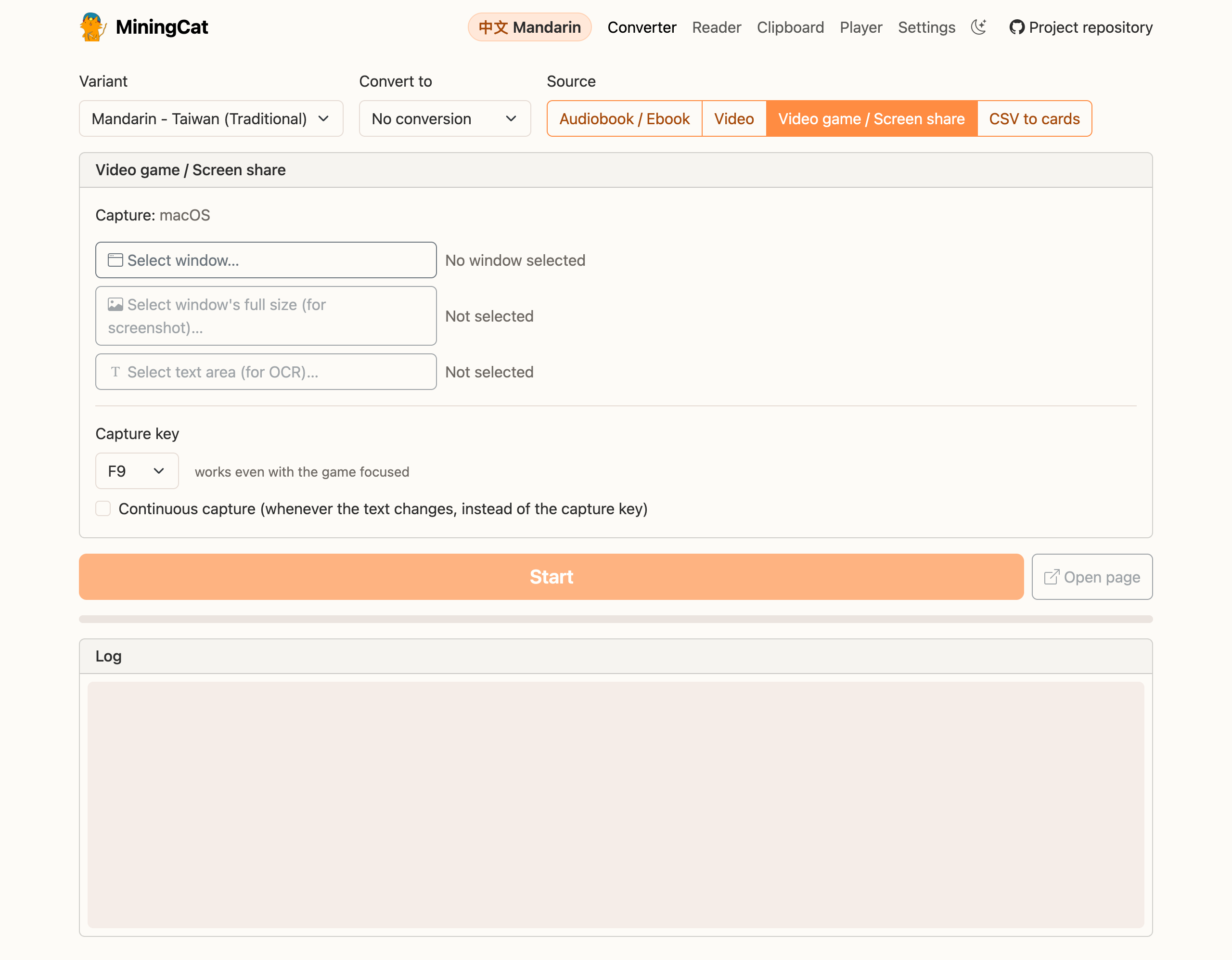This screenshot has height=960, width=1232.
Task: Click the Start button
Action: [551, 577]
